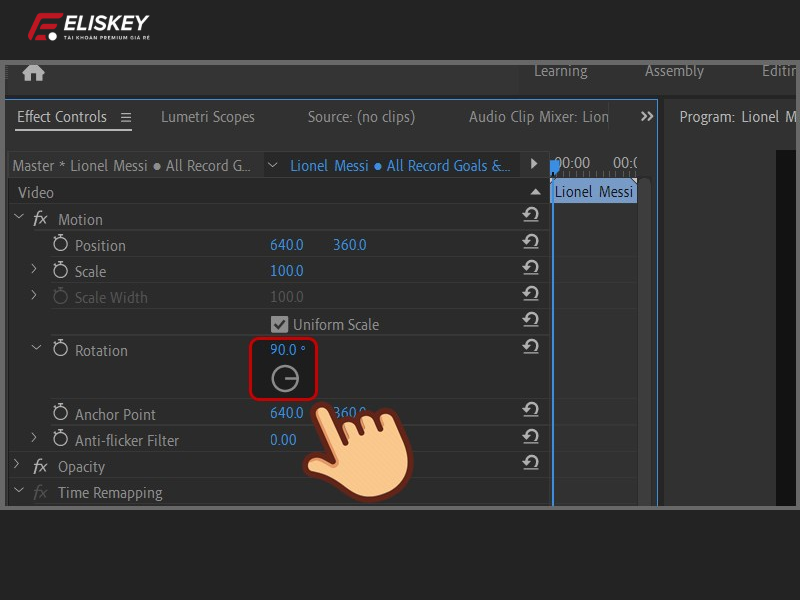The image size is (800, 600).
Task: Click the Rotation value 90.0
Action: click(283, 350)
